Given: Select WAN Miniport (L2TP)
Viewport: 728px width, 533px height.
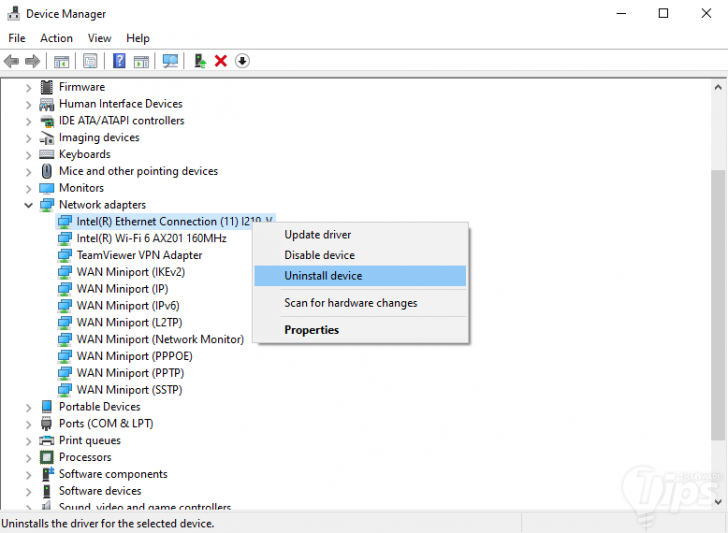Looking at the screenshot, I should point(129,323).
